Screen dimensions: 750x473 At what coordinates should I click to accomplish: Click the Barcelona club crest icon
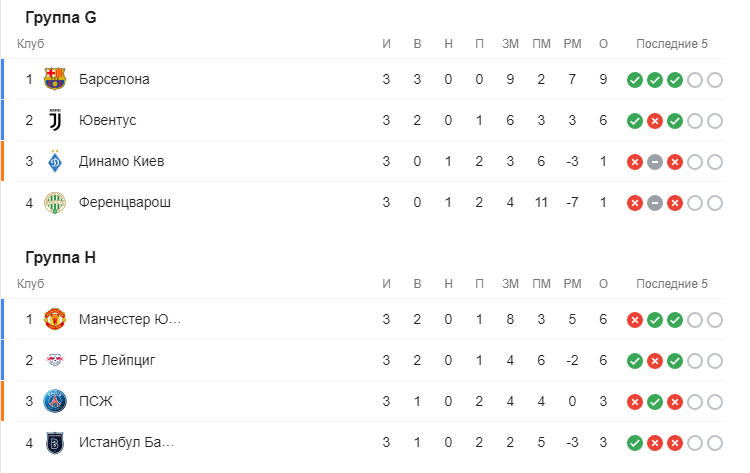[55, 79]
